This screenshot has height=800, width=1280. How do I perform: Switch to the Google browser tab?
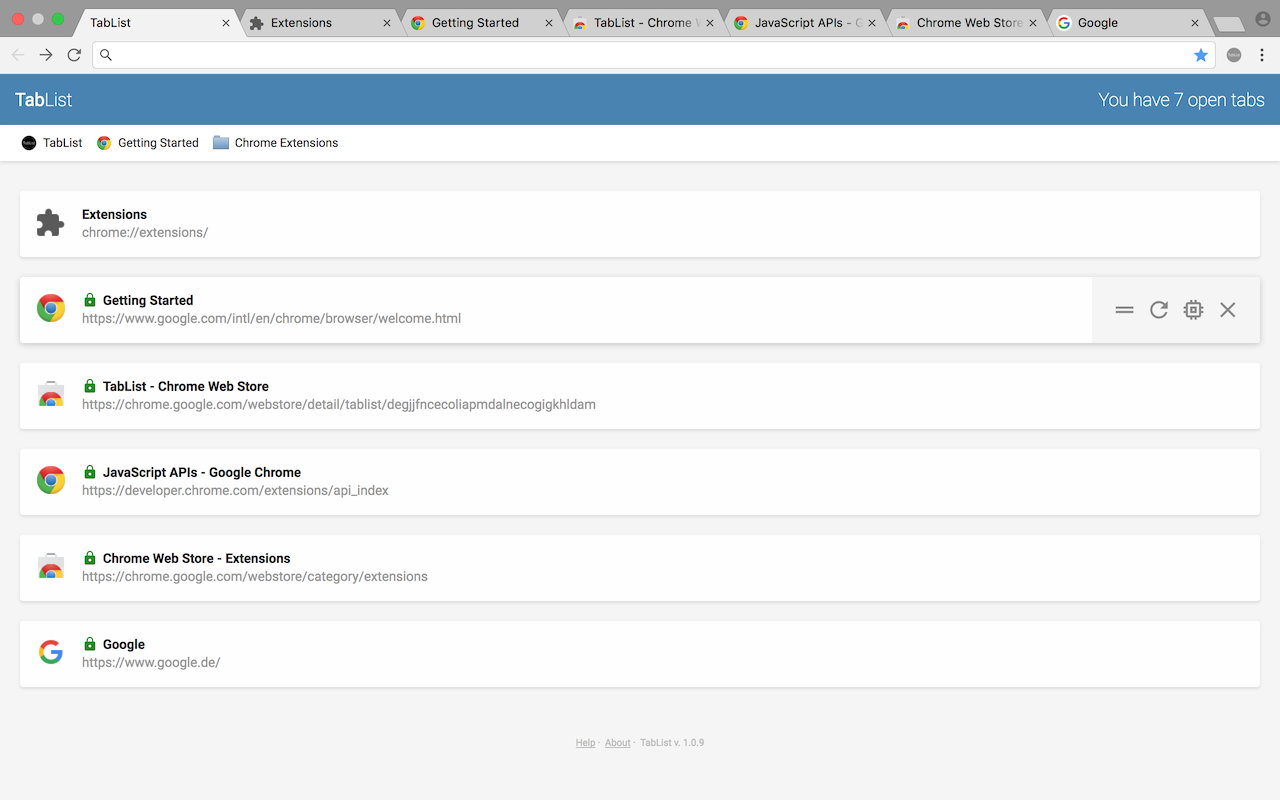point(1128,22)
